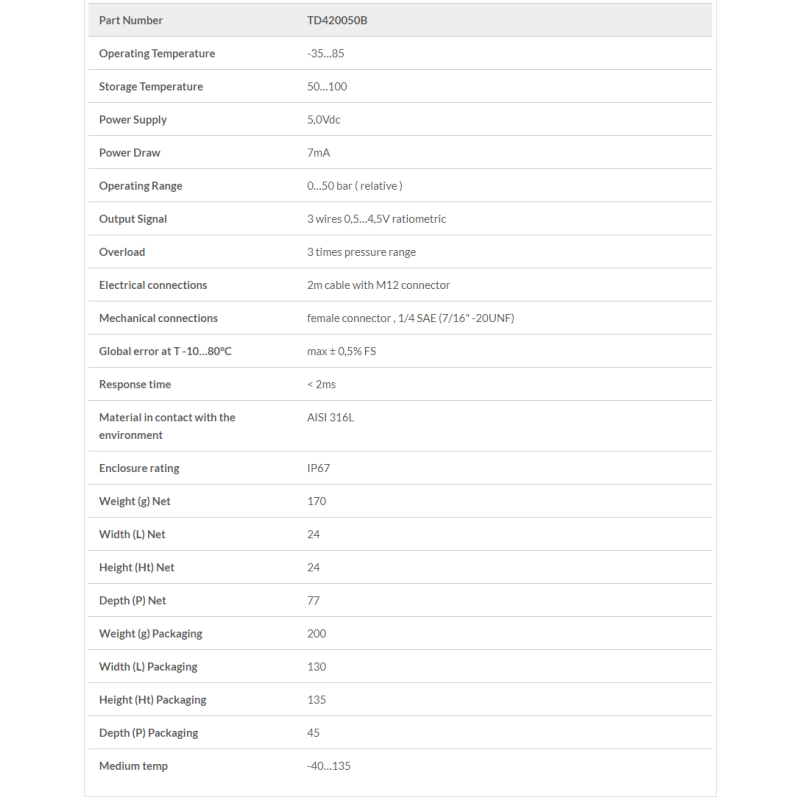Click the Global error row label
The image size is (800, 800).
[165, 351]
